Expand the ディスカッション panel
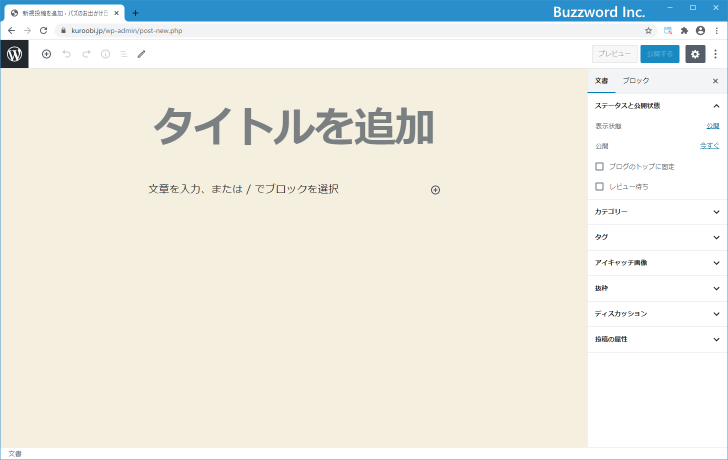 tap(657, 314)
